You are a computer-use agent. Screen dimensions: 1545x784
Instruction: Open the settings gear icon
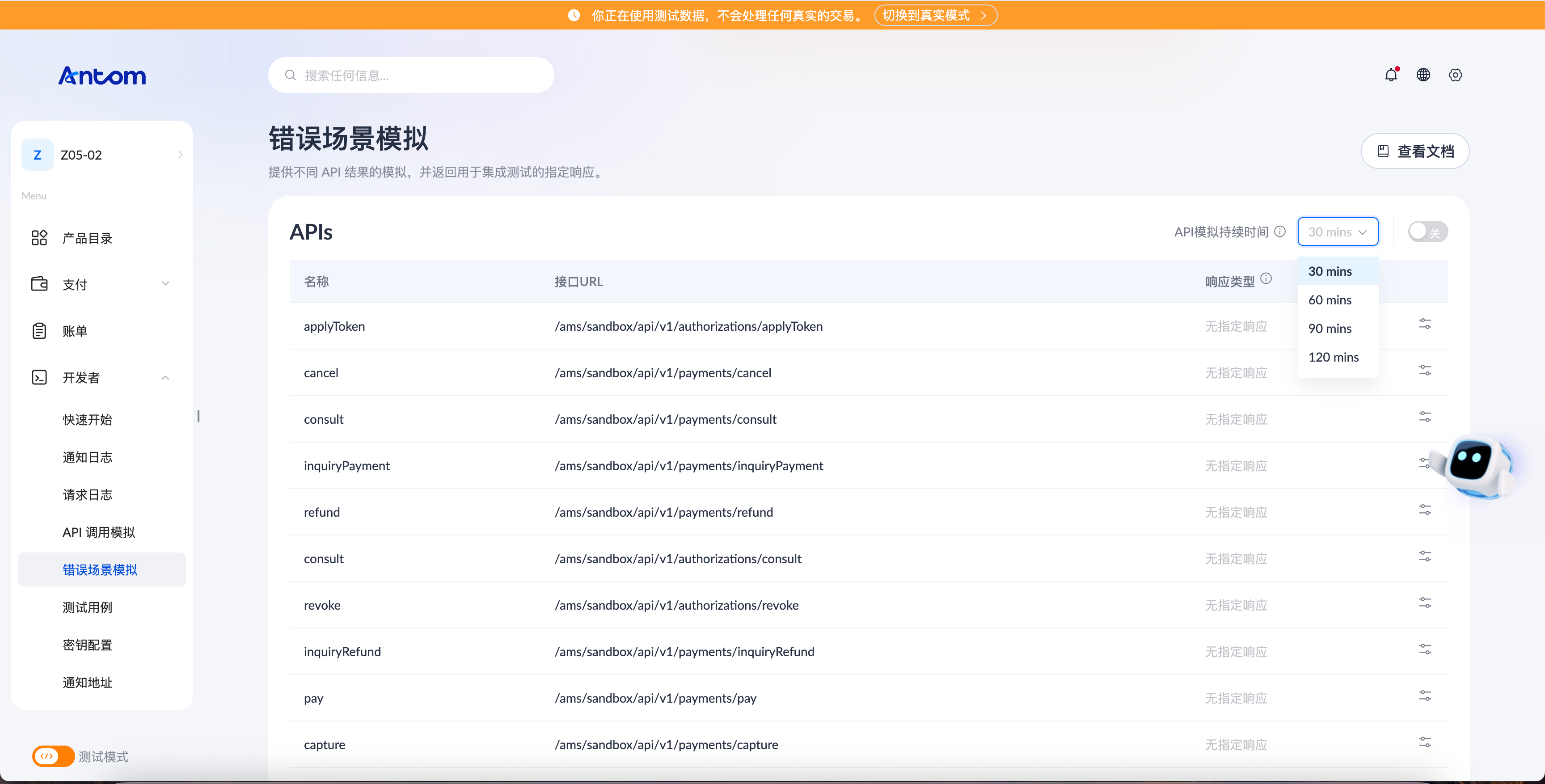[1455, 75]
